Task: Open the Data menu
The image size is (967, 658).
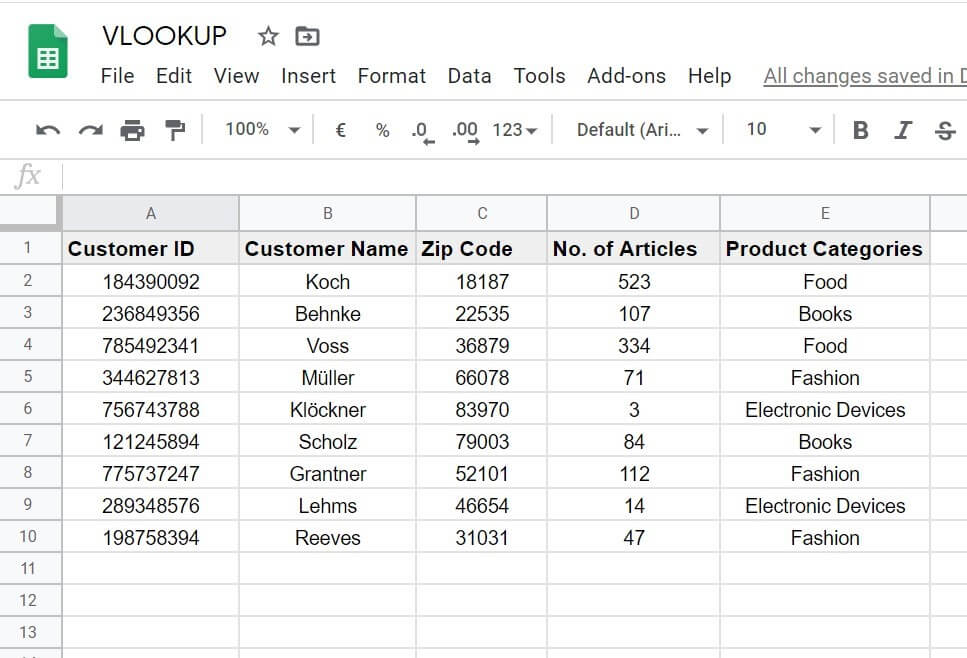Action: tap(469, 76)
